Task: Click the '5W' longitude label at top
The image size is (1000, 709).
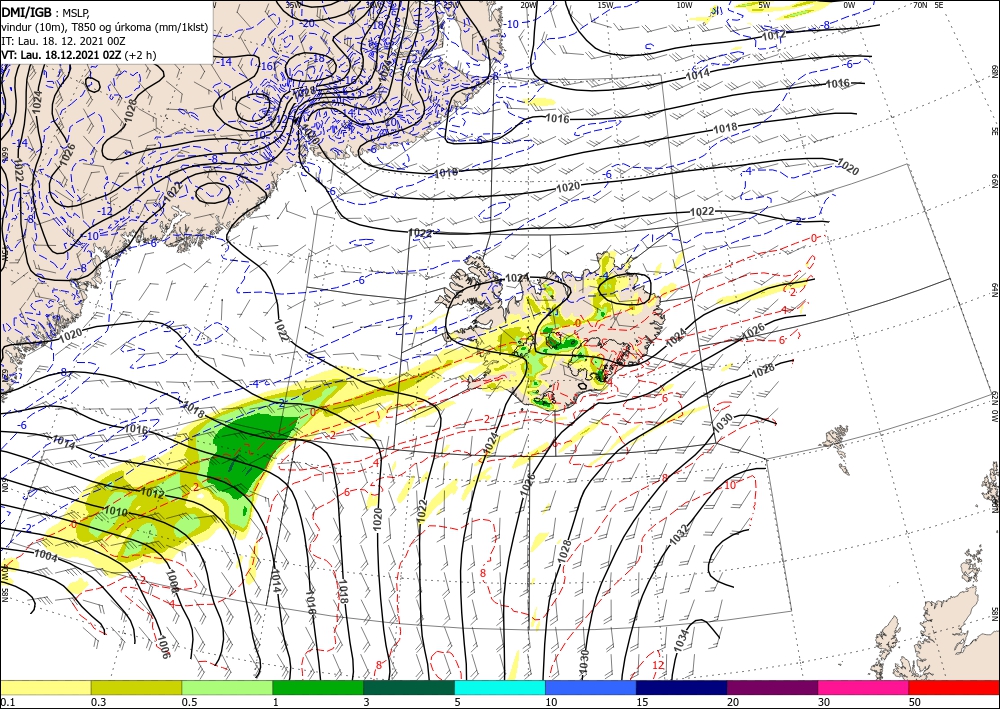Action: 765,6
